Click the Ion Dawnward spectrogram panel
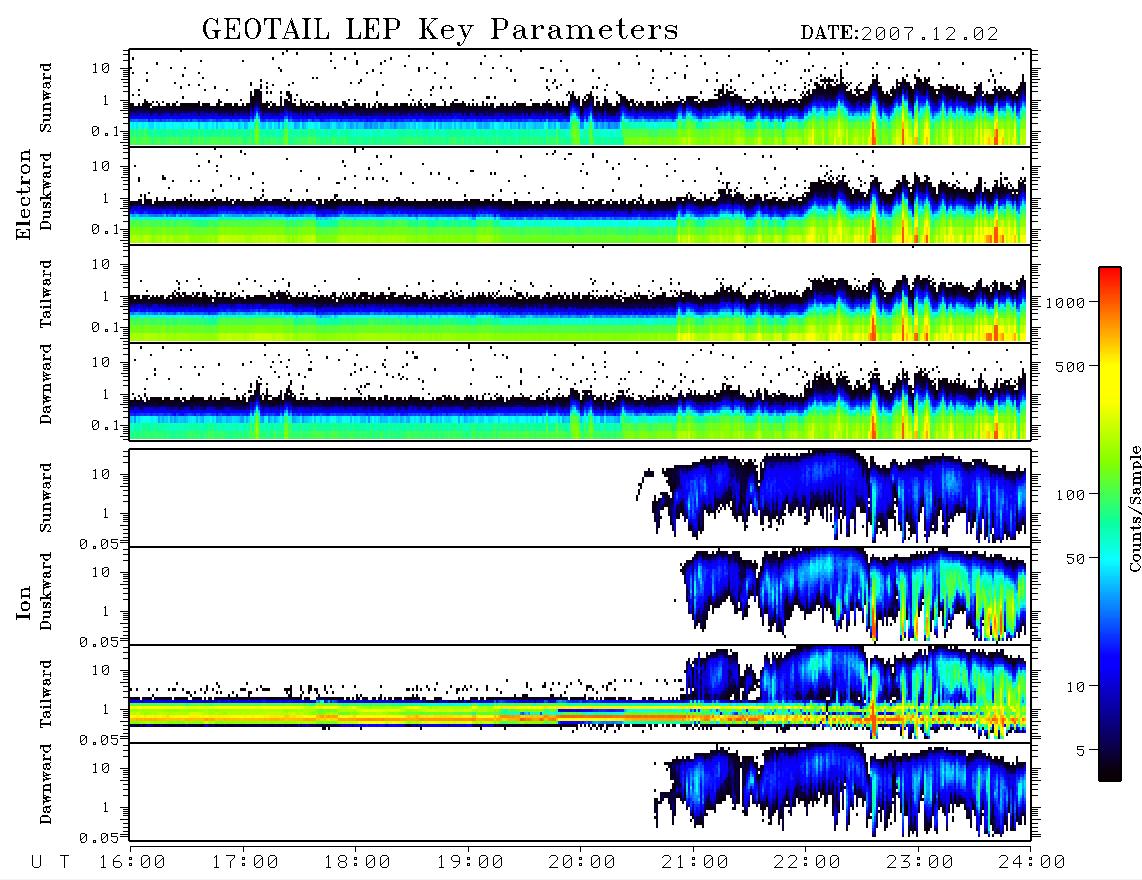Screen dimensions: 1142x880 pyautogui.click(x=580, y=792)
